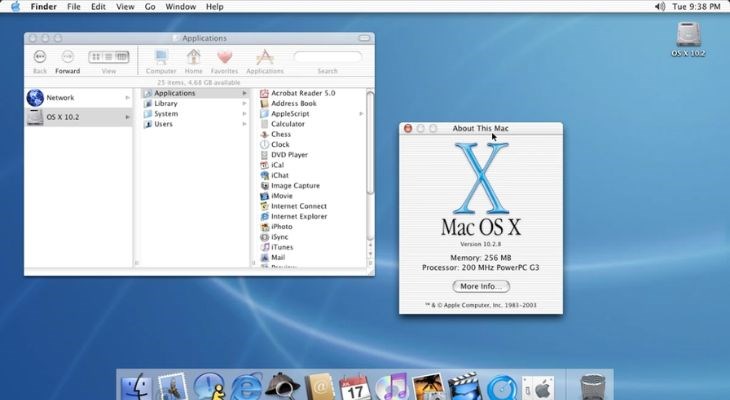Expand the AppleScript folder arrow
730x400 pixels.
(361, 114)
